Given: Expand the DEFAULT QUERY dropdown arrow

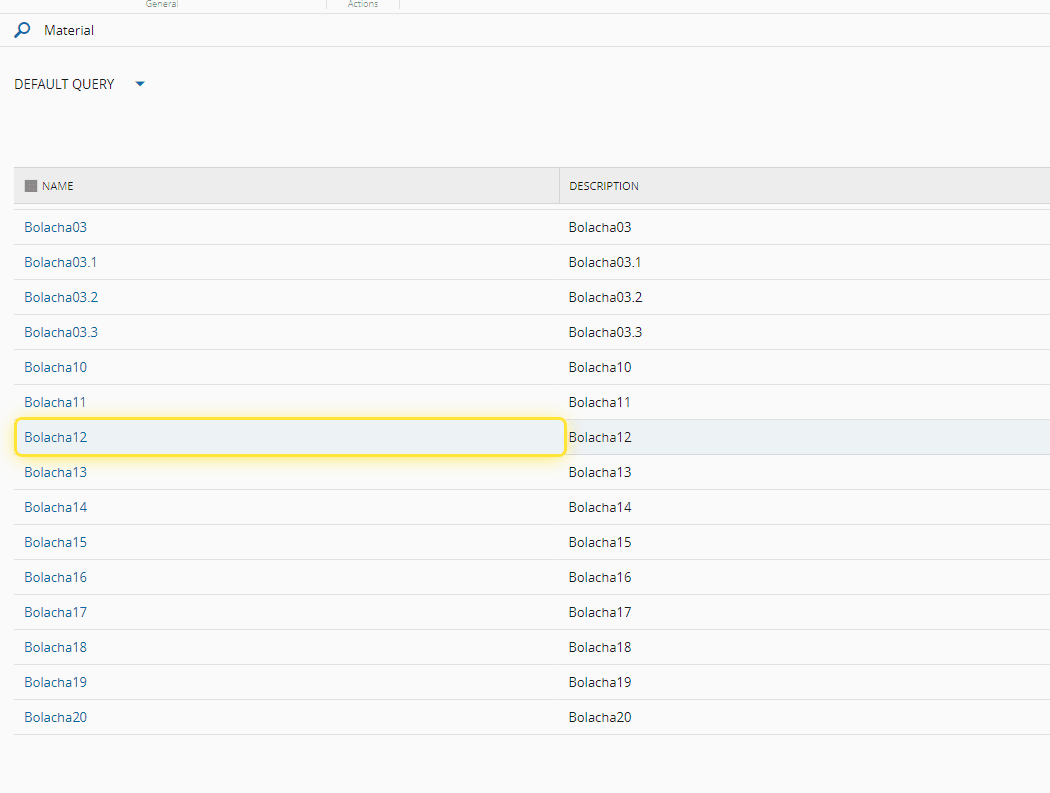Looking at the screenshot, I should [x=140, y=84].
